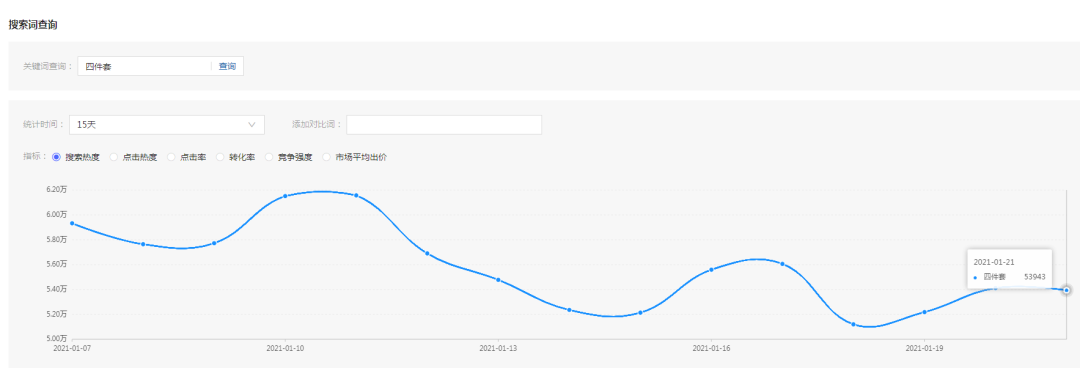Click the chart data point above 2021-01-16
1080x368 pixels.
[x=712, y=269]
